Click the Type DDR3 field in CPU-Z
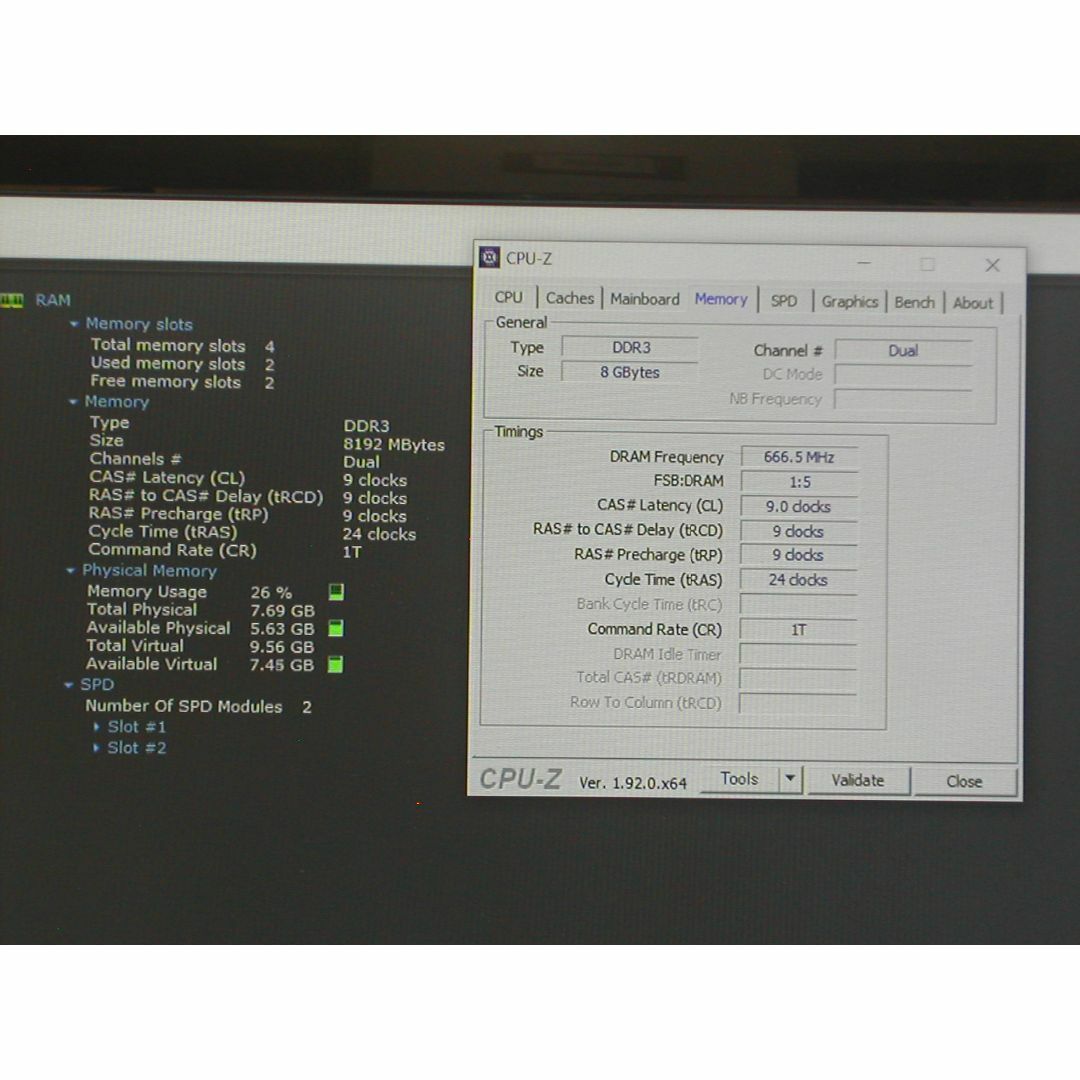The image size is (1080, 1080). coord(631,348)
